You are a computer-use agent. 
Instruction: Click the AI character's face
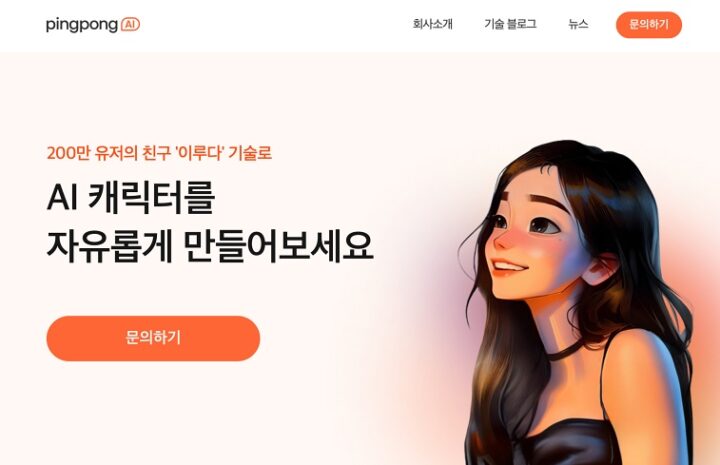pyautogui.click(x=535, y=234)
